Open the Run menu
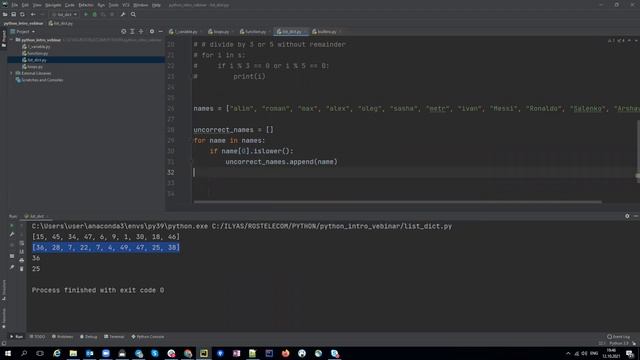The height and width of the screenshot is (360, 640). point(101,5)
